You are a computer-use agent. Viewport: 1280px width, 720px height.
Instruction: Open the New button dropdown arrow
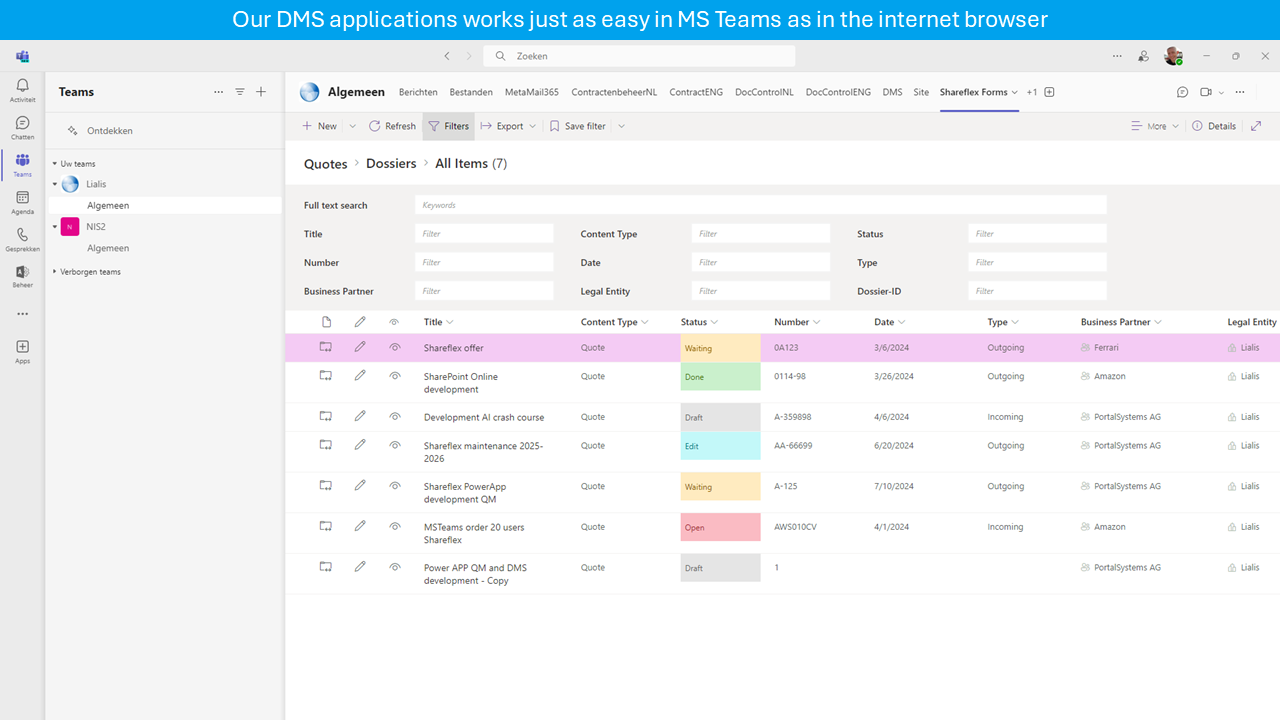click(x=352, y=126)
